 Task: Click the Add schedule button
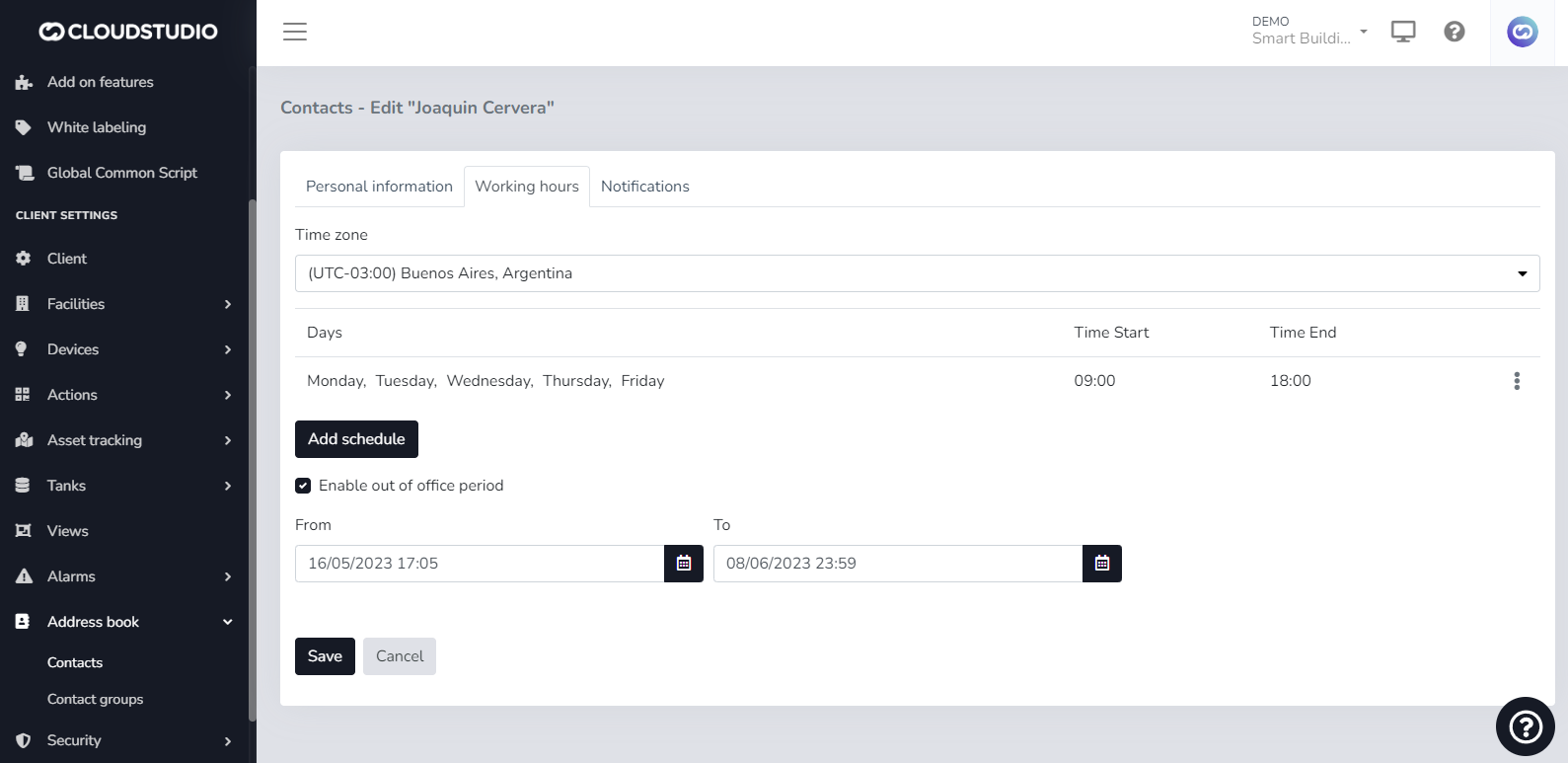pos(356,439)
